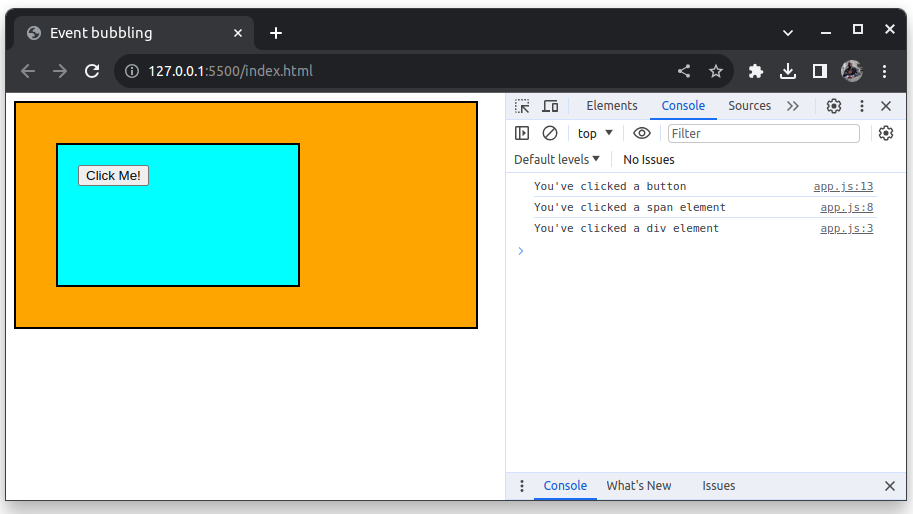The image size is (913, 514).
Task: Click "You've clicked a div element" message
Action: pos(627,228)
